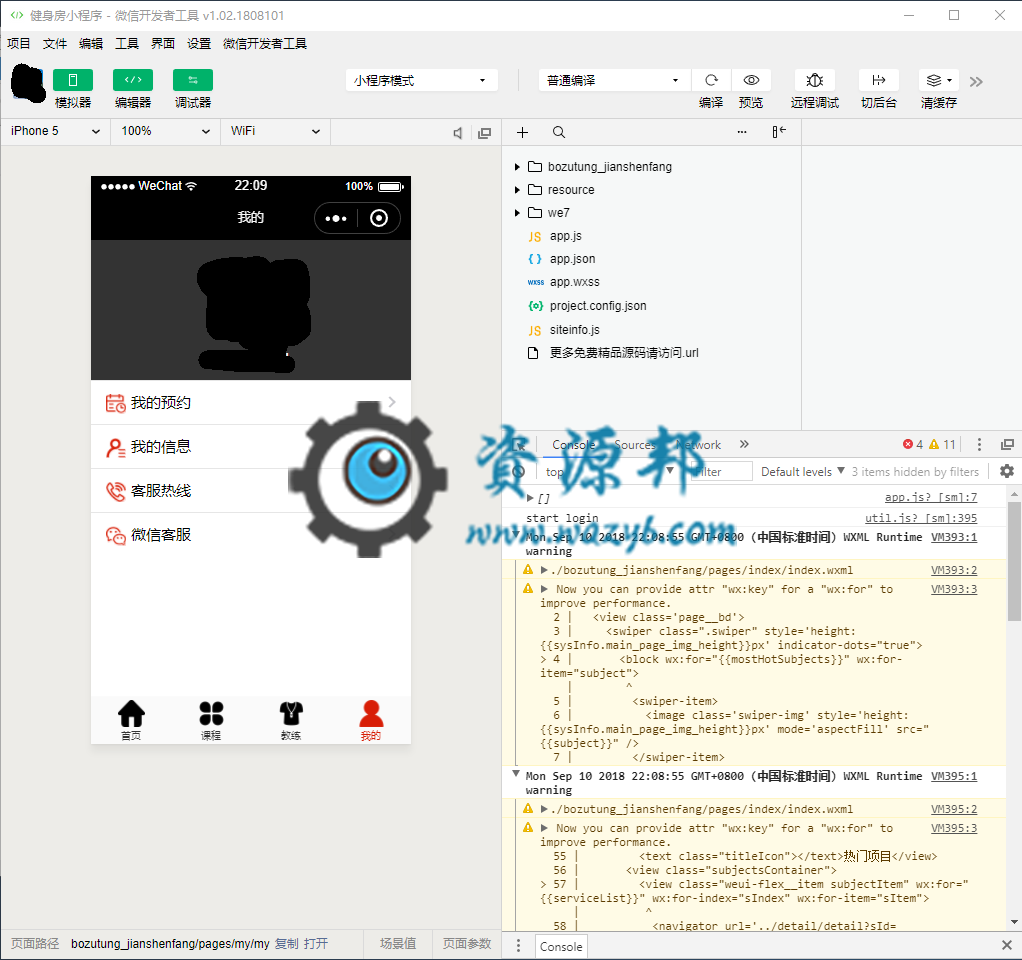Click the console Filter input field
This screenshot has height=960, width=1022.
[x=722, y=472]
